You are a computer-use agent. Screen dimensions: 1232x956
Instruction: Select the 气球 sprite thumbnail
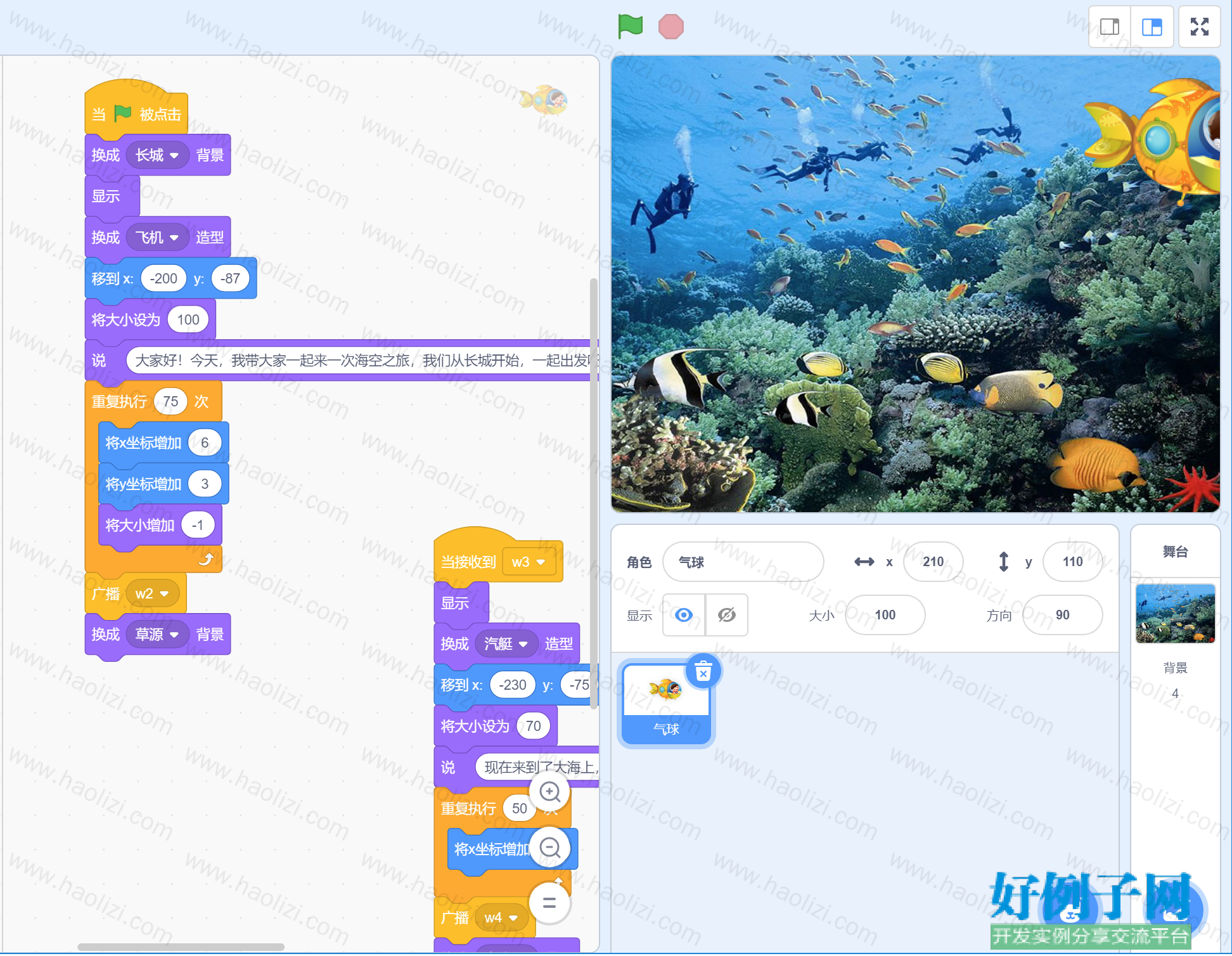666,704
